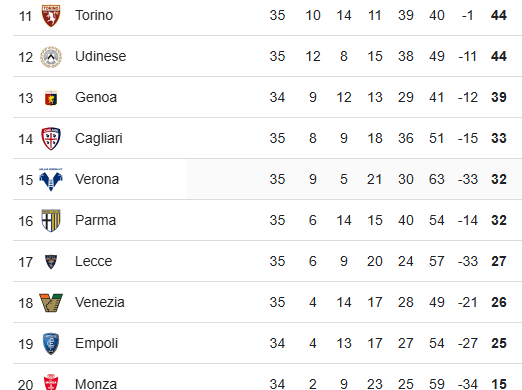Select the Lecce team name
The image size is (522, 390).
point(94,261)
